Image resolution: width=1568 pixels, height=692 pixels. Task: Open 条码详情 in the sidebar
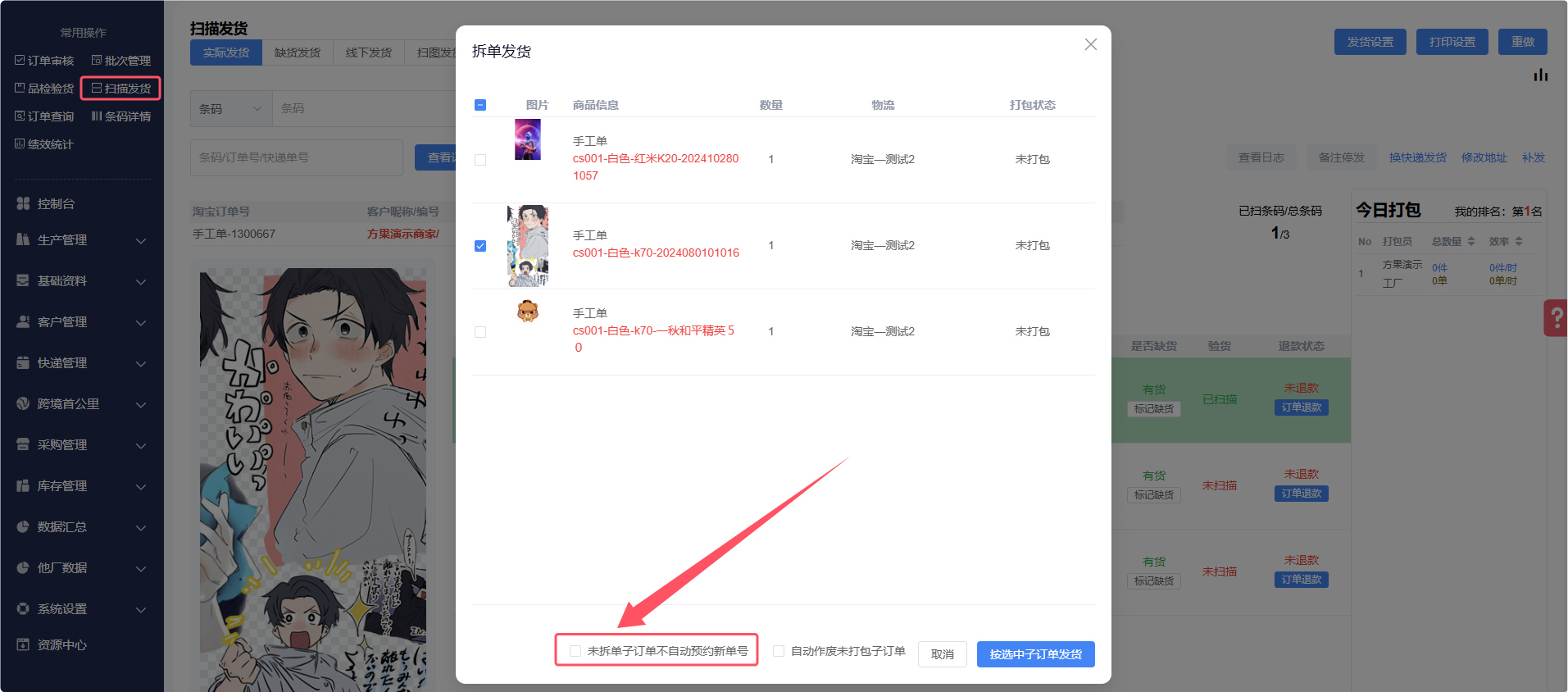click(121, 116)
